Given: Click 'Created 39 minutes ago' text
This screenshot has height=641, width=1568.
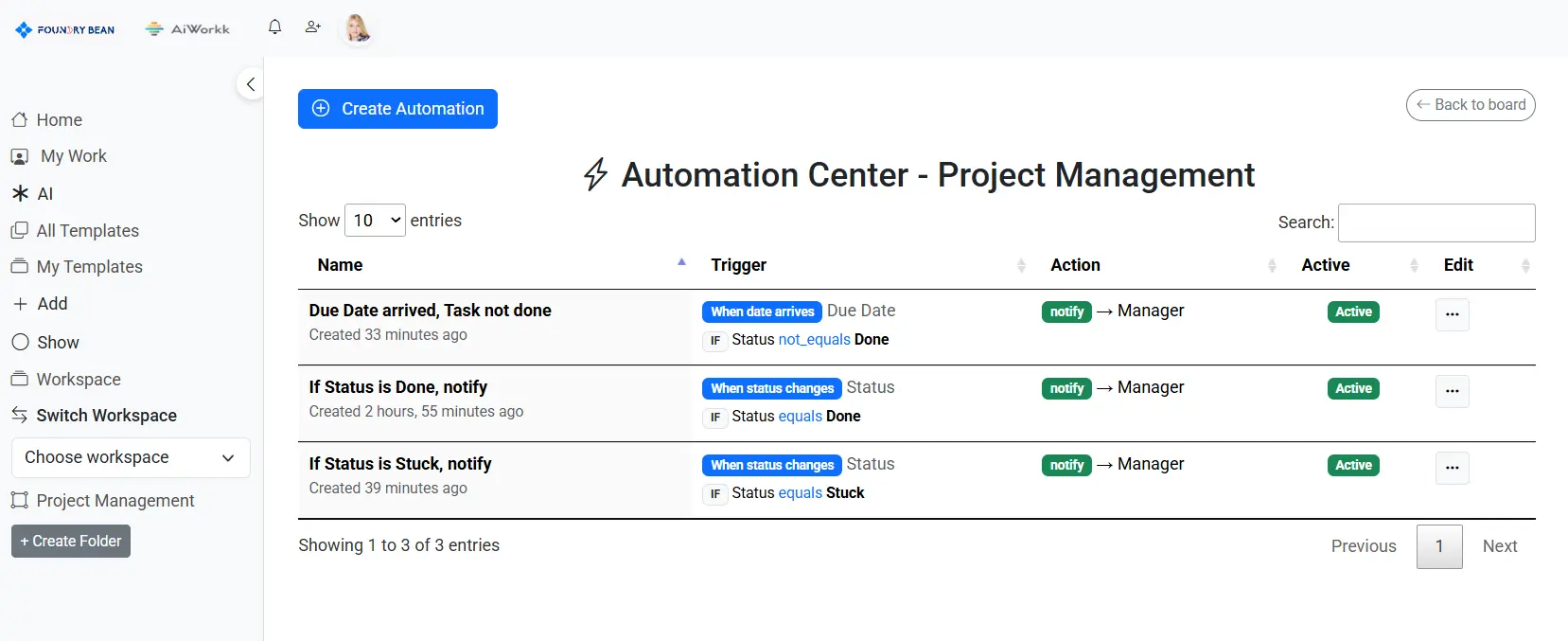Looking at the screenshot, I should (x=388, y=489).
